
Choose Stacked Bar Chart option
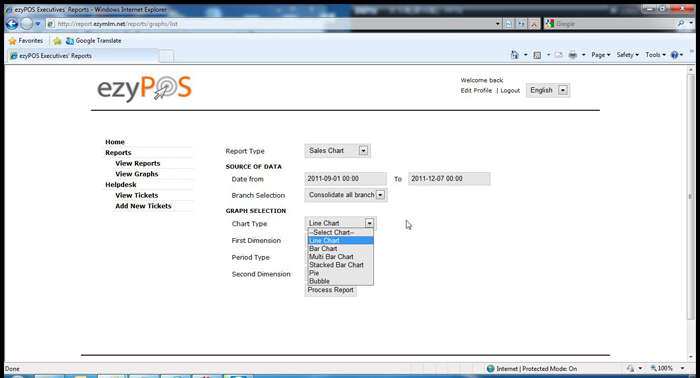[x=340, y=265]
